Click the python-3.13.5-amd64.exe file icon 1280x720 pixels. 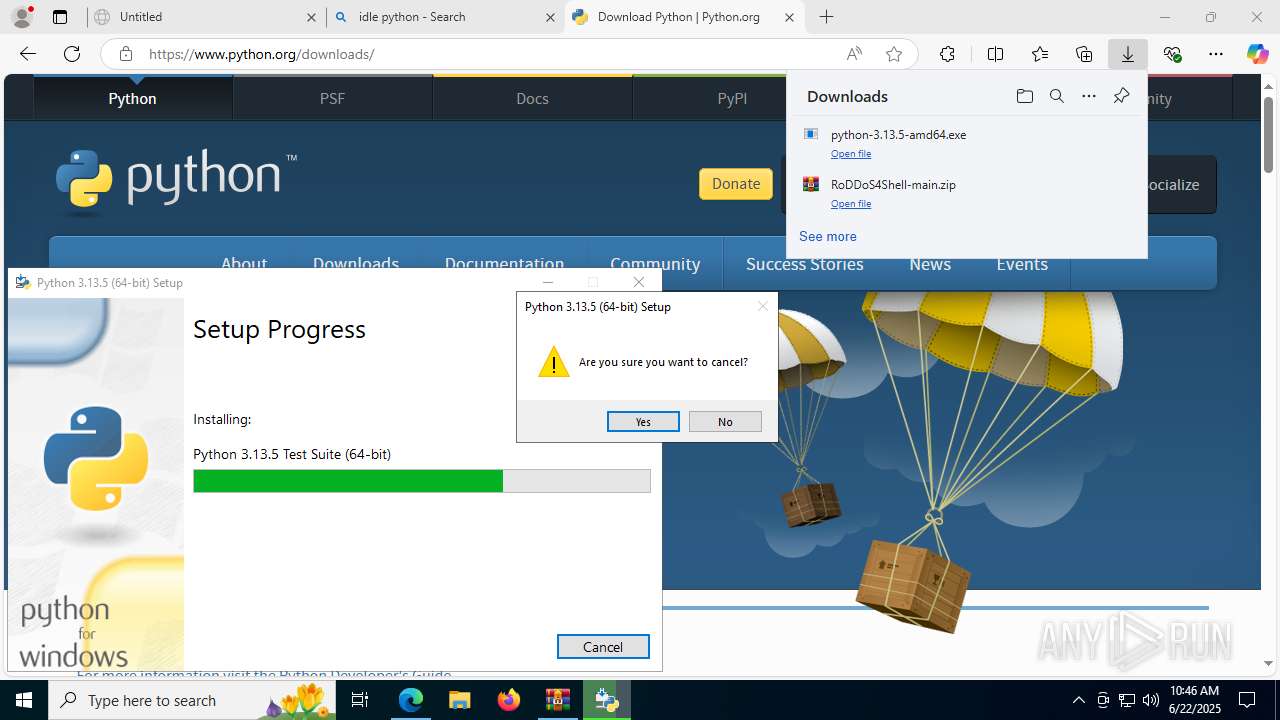click(811, 134)
